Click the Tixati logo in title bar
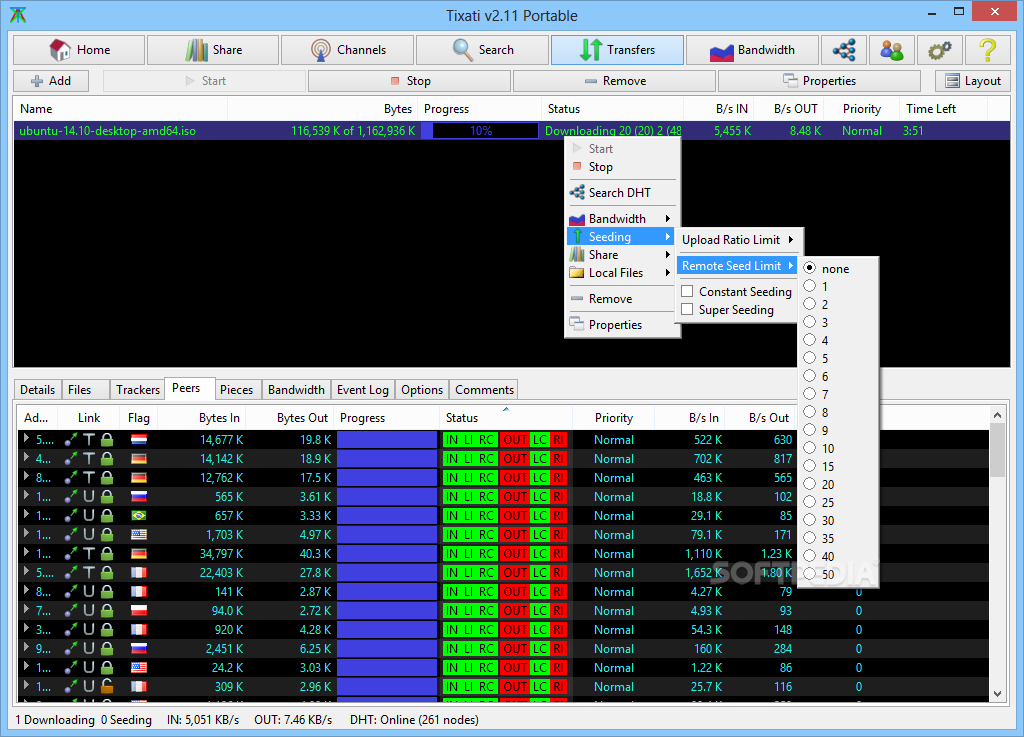Image resolution: width=1024 pixels, height=737 pixels. [18, 15]
